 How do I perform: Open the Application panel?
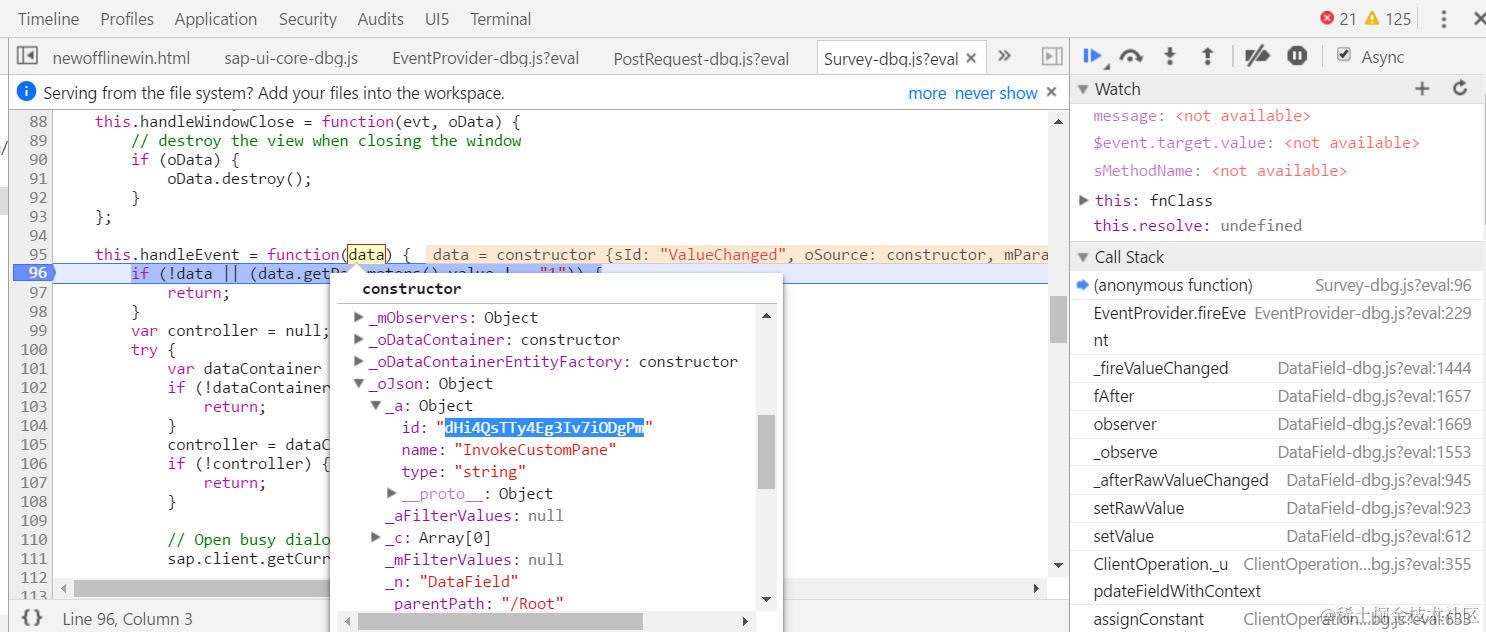point(216,19)
